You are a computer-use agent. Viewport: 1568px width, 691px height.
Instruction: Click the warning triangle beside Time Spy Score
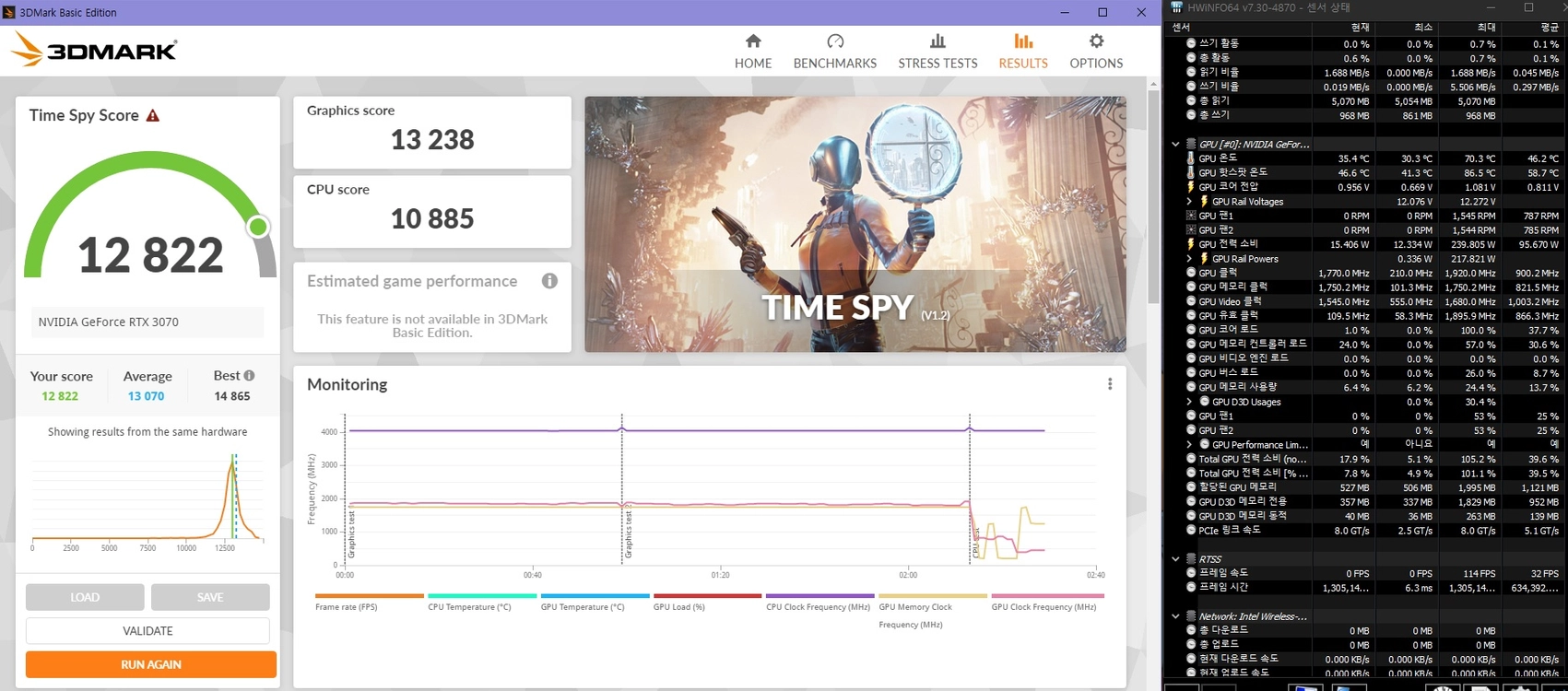tap(153, 115)
